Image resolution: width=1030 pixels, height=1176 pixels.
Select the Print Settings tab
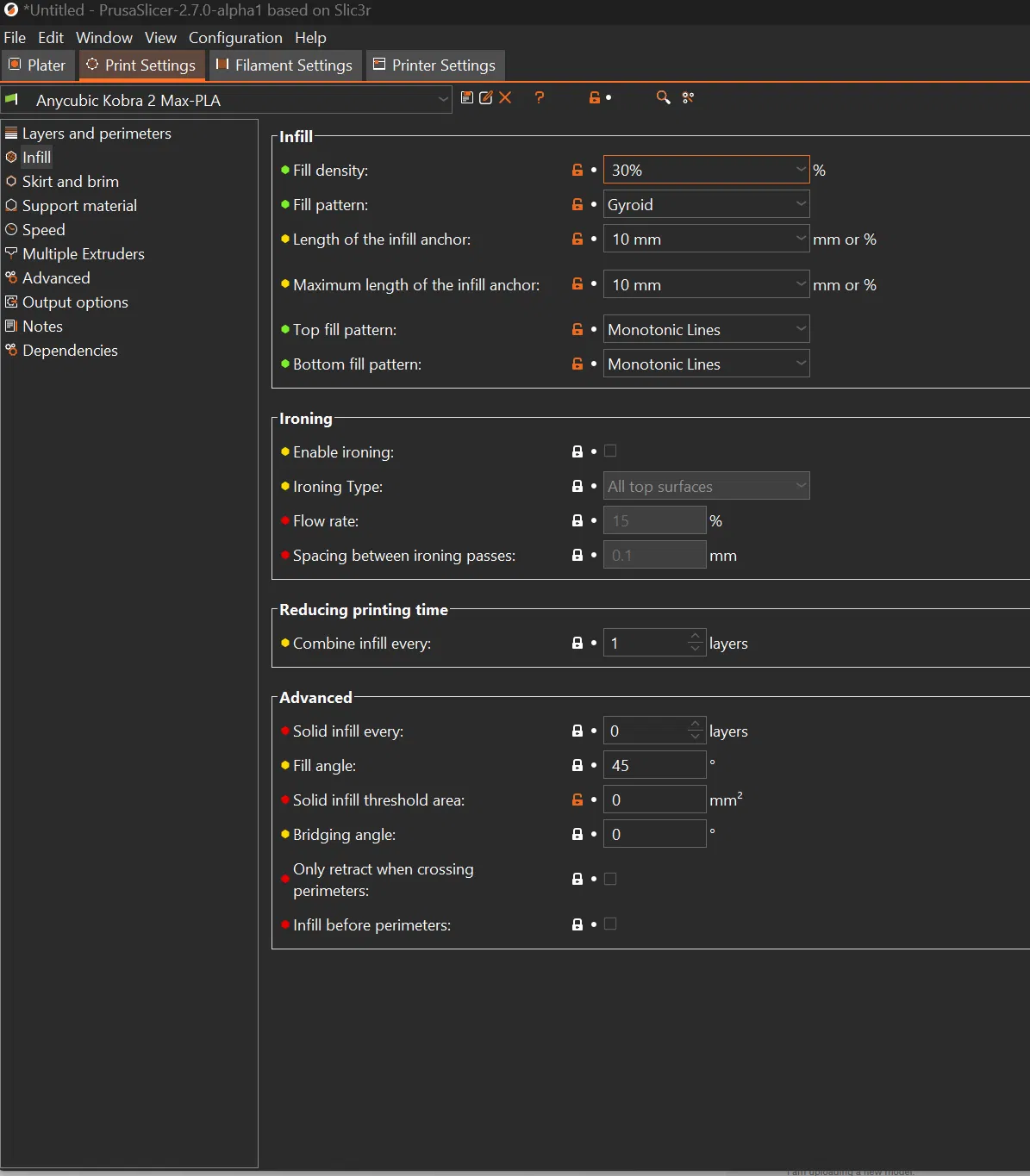141,65
